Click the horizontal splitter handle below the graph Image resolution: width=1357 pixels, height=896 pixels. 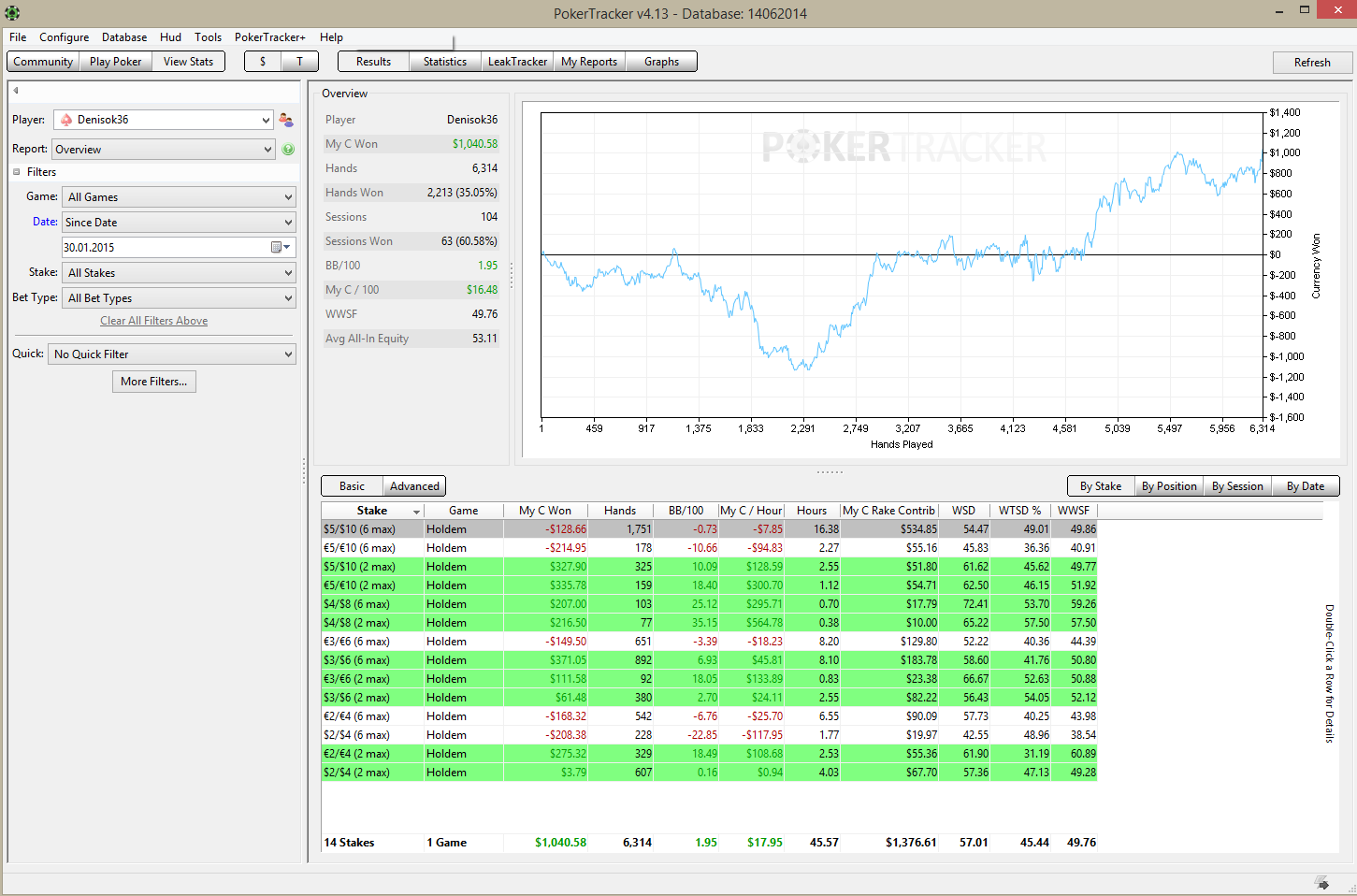pyautogui.click(x=830, y=472)
